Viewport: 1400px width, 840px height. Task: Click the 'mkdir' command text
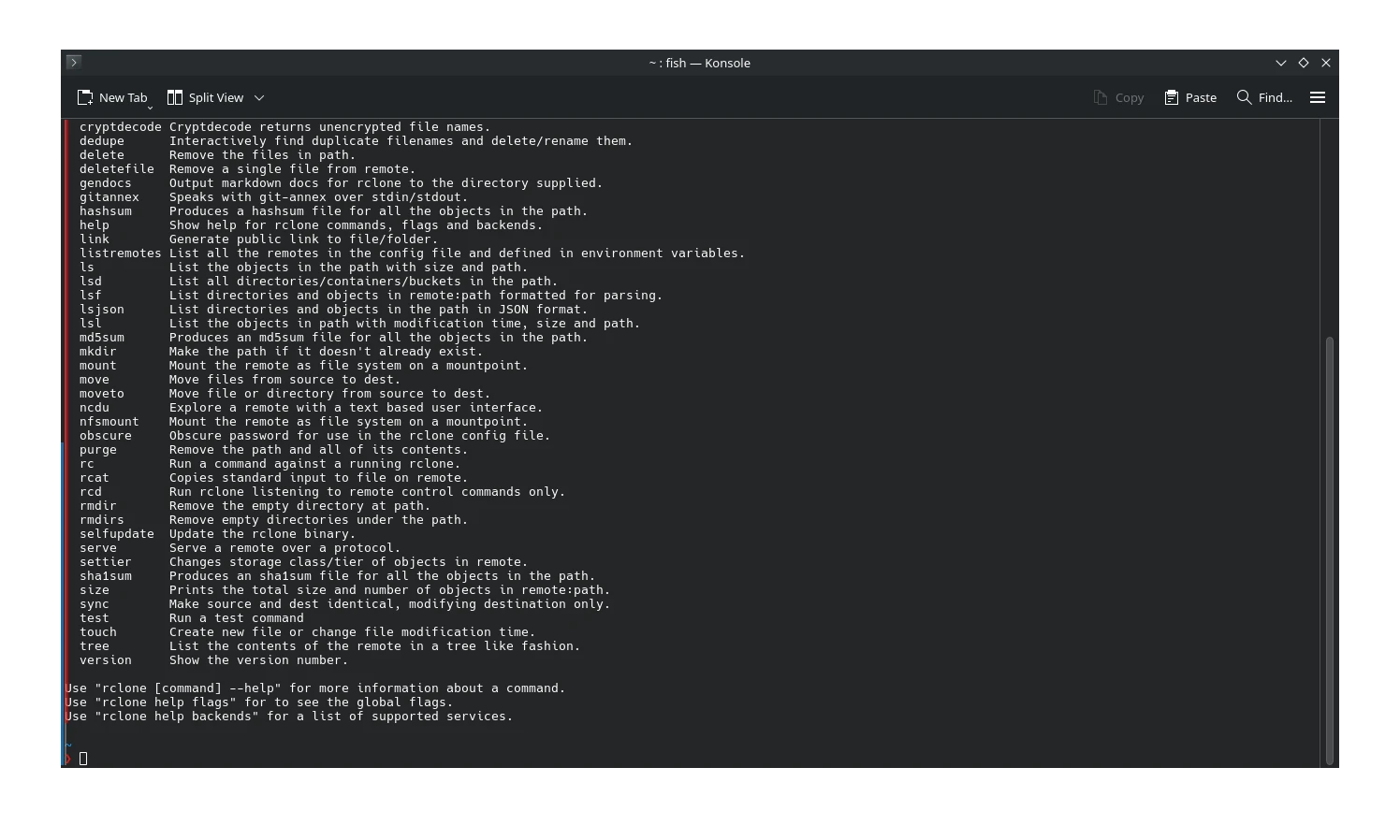(x=98, y=352)
